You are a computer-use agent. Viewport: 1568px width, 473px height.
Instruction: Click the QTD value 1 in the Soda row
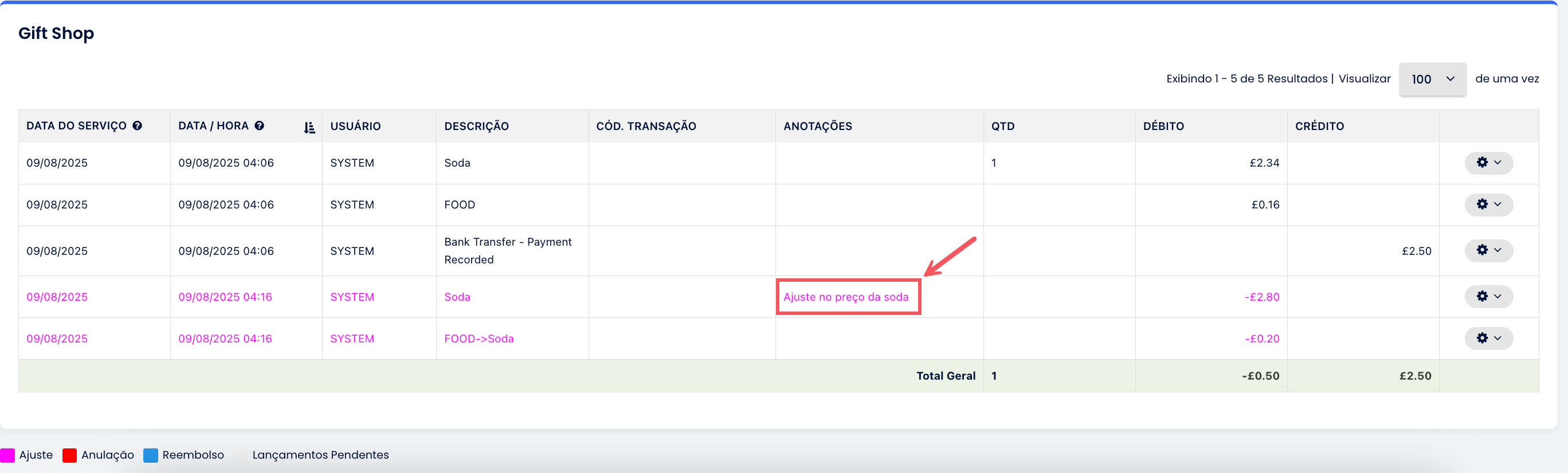tap(994, 163)
